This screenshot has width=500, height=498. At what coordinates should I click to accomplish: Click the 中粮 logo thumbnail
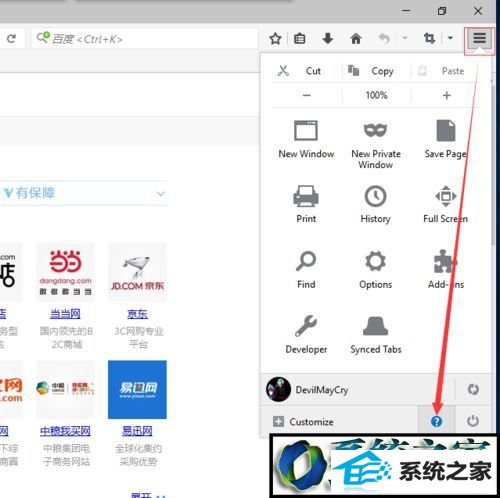point(65,389)
